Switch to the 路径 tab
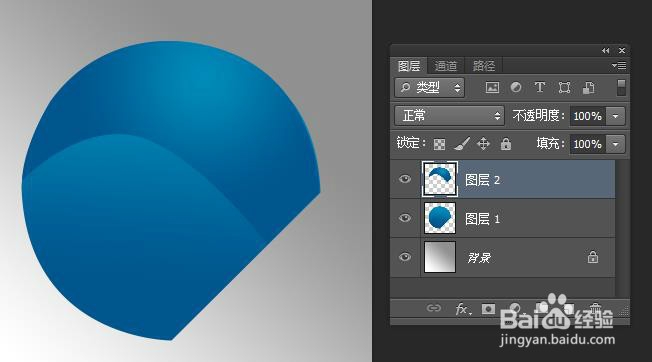The width and height of the screenshot is (652, 362). click(484, 66)
